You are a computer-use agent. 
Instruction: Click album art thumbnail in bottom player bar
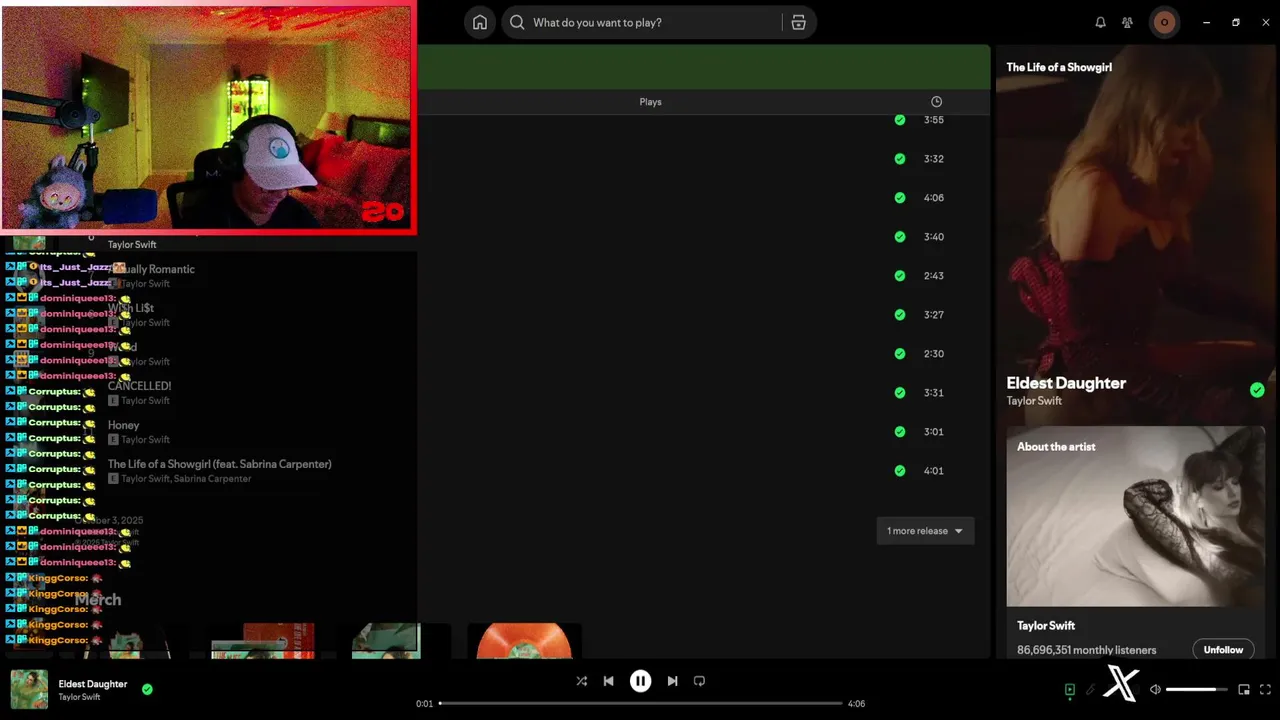[x=29, y=690]
